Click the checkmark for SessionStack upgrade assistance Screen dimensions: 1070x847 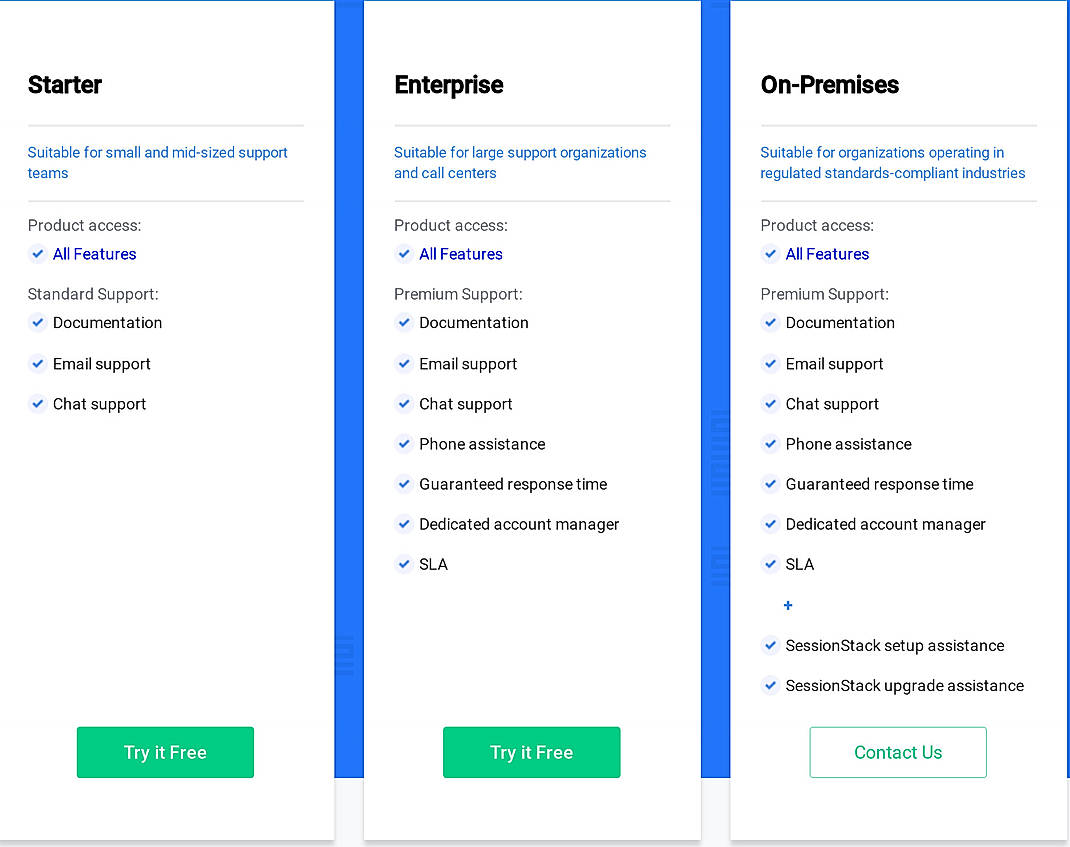click(x=770, y=686)
